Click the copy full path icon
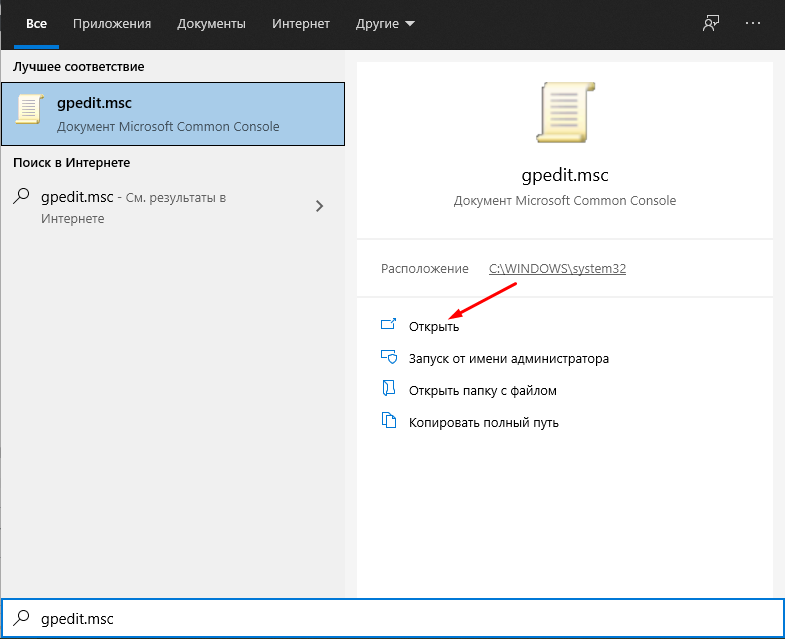This screenshot has height=639, width=785. pos(388,421)
